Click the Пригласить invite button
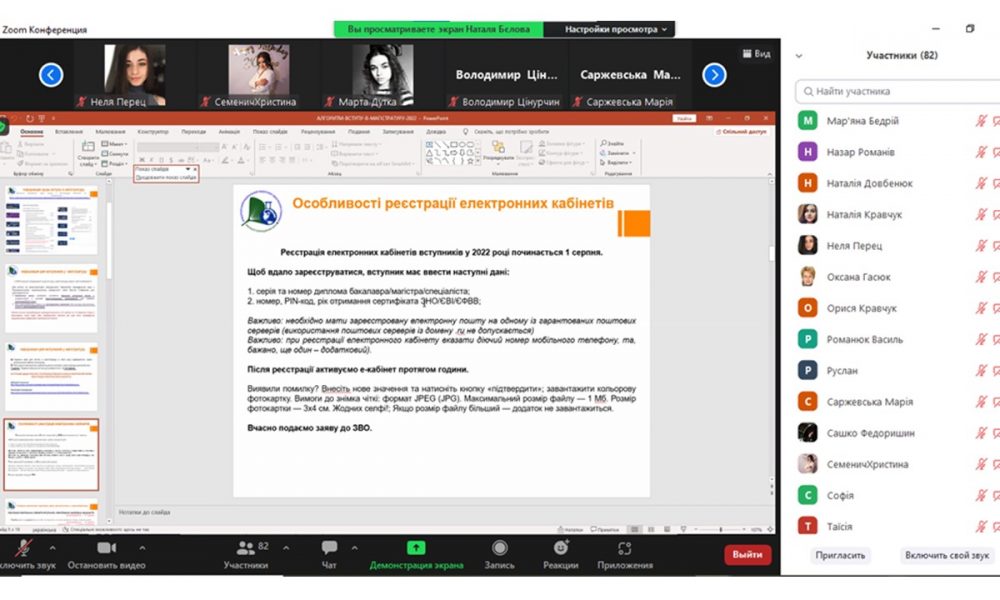The image size is (1000, 600). click(x=839, y=555)
